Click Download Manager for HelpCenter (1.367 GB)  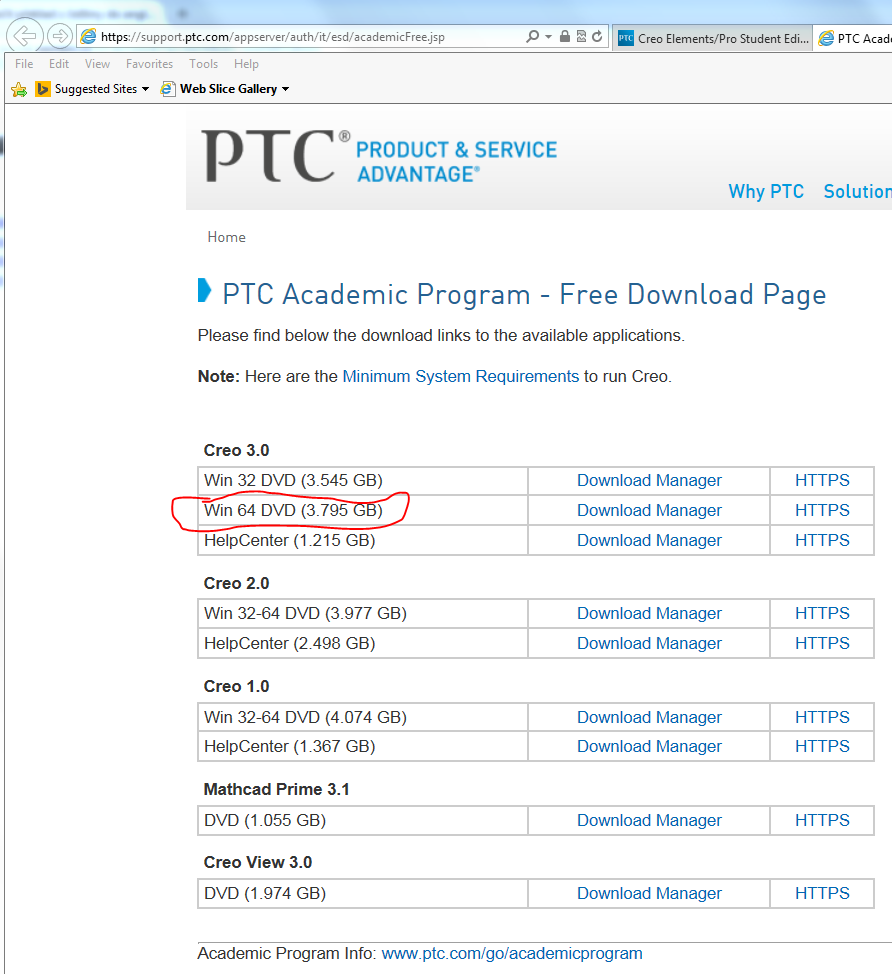(x=649, y=746)
